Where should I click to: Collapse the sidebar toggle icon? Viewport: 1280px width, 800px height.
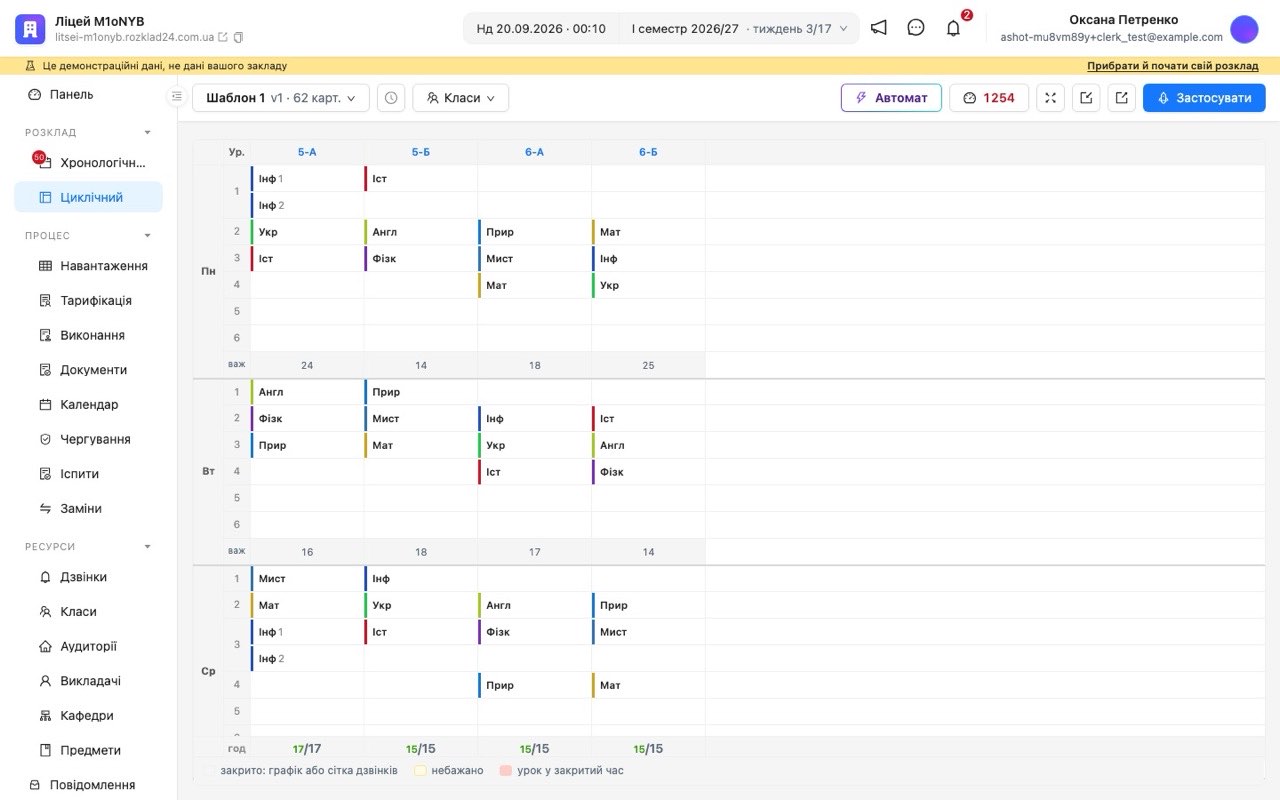(x=177, y=97)
